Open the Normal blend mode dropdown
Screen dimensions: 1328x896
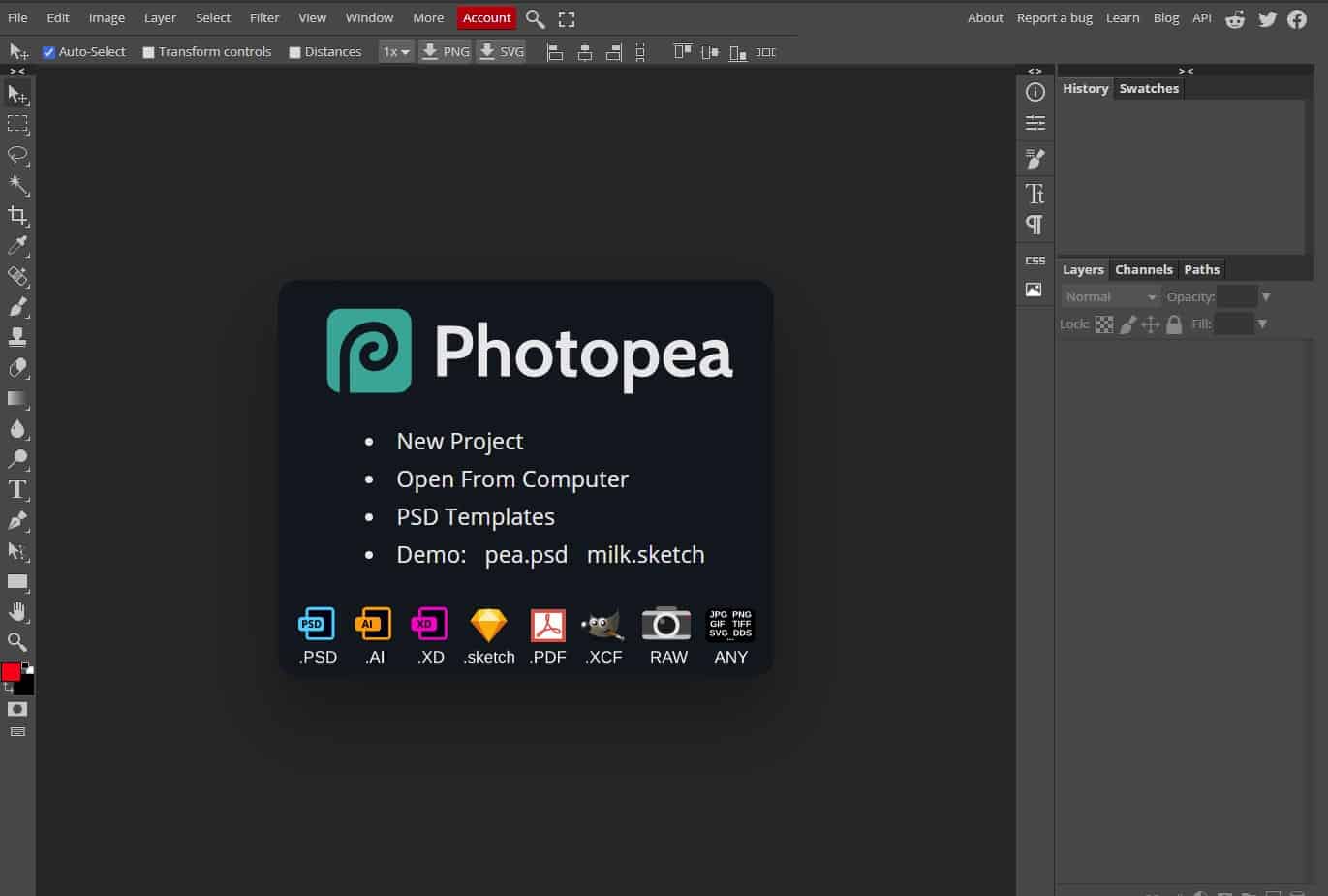(x=1110, y=297)
